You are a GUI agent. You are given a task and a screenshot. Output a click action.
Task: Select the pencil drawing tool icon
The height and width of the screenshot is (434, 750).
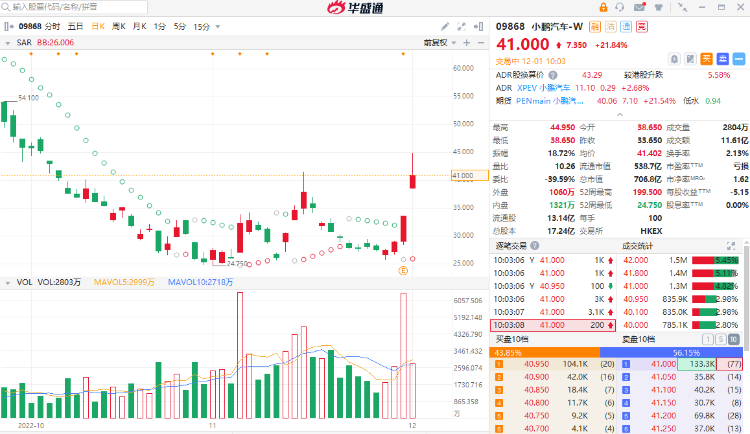[x=445, y=27]
